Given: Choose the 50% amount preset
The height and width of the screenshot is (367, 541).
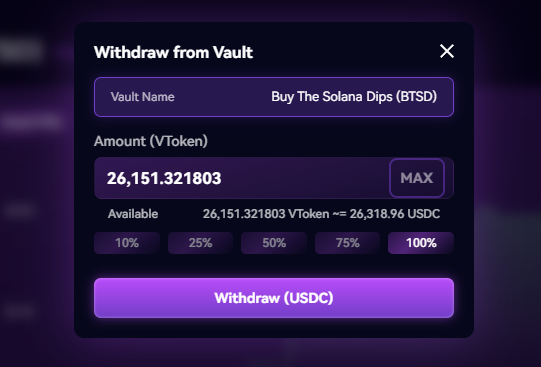Looking at the screenshot, I should point(274,243).
